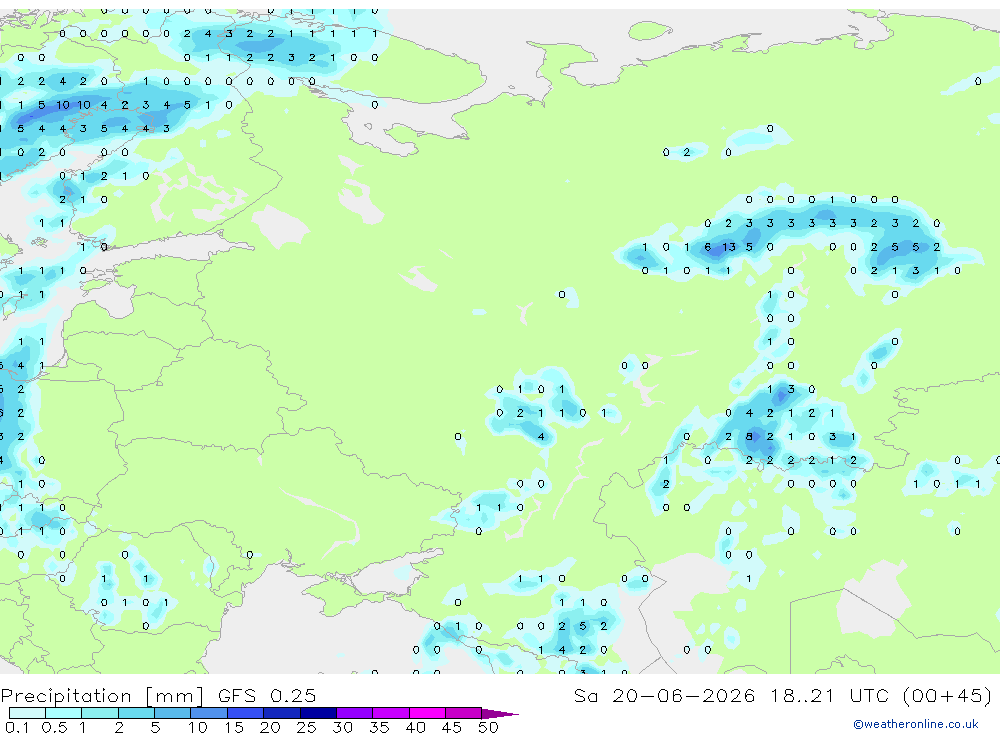Click the 'GFS 0.25' model label
Viewport: 1000px width, 733px height.
(267, 696)
